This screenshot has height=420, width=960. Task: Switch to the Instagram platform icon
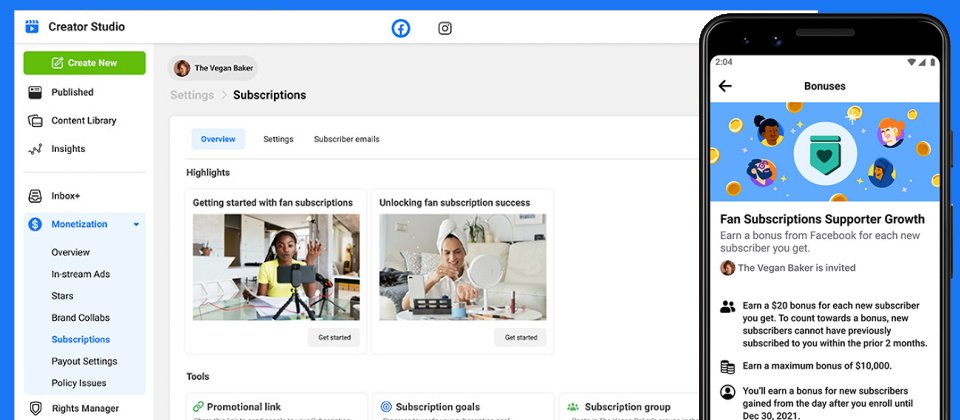[x=445, y=28]
